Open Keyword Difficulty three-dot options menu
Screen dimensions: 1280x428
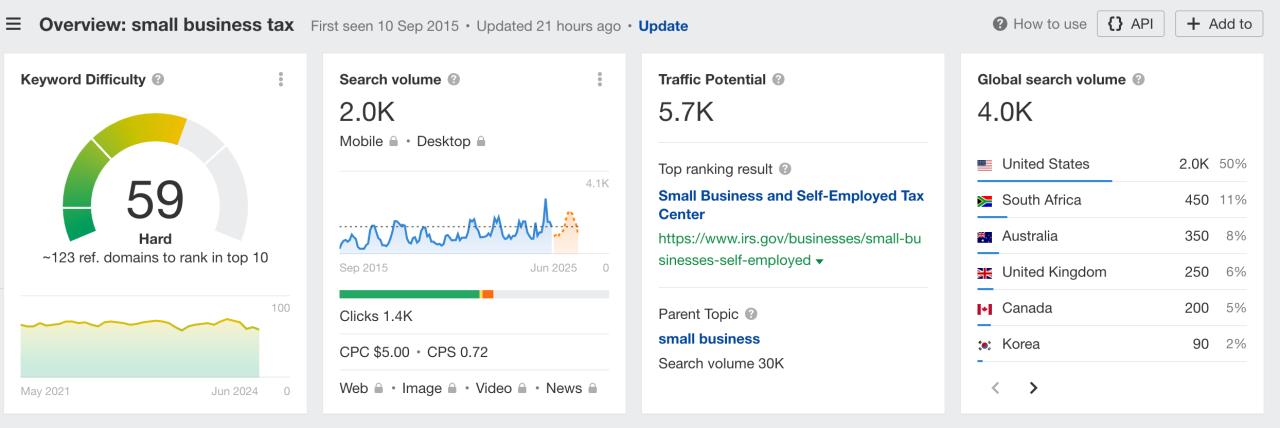[x=281, y=80]
